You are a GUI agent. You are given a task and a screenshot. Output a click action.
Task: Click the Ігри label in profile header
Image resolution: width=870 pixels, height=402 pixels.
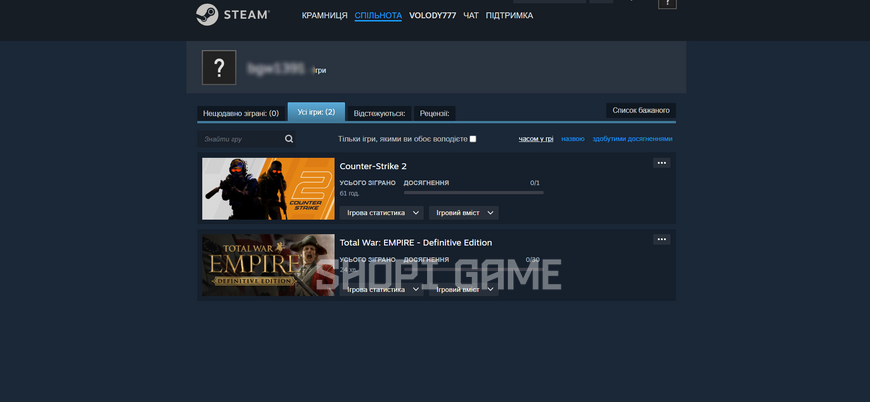[x=319, y=71]
